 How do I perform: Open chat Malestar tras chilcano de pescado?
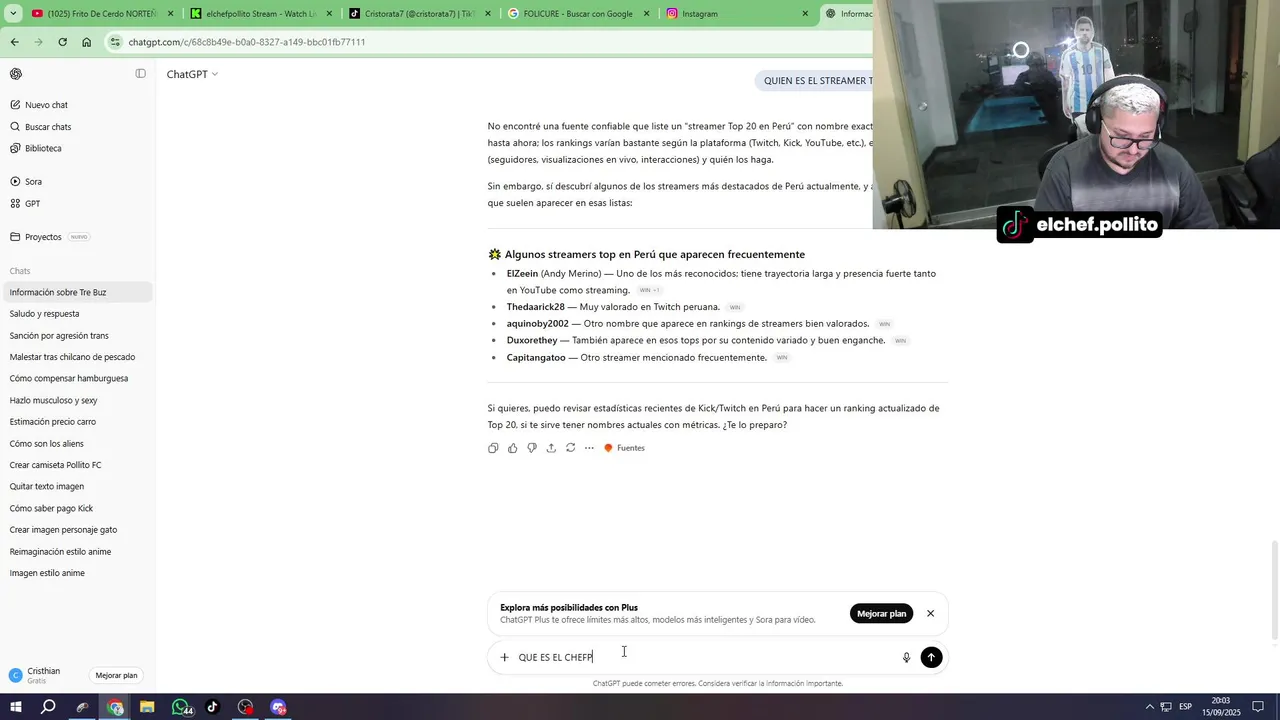click(x=78, y=357)
